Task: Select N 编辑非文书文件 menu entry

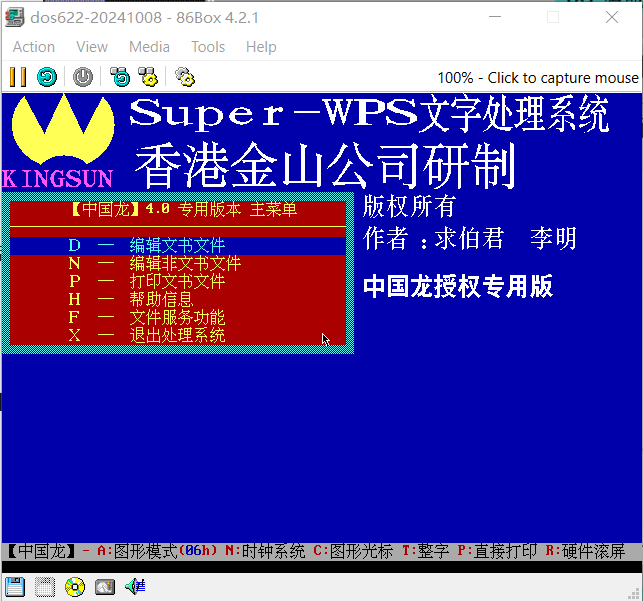Action: tap(178, 264)
